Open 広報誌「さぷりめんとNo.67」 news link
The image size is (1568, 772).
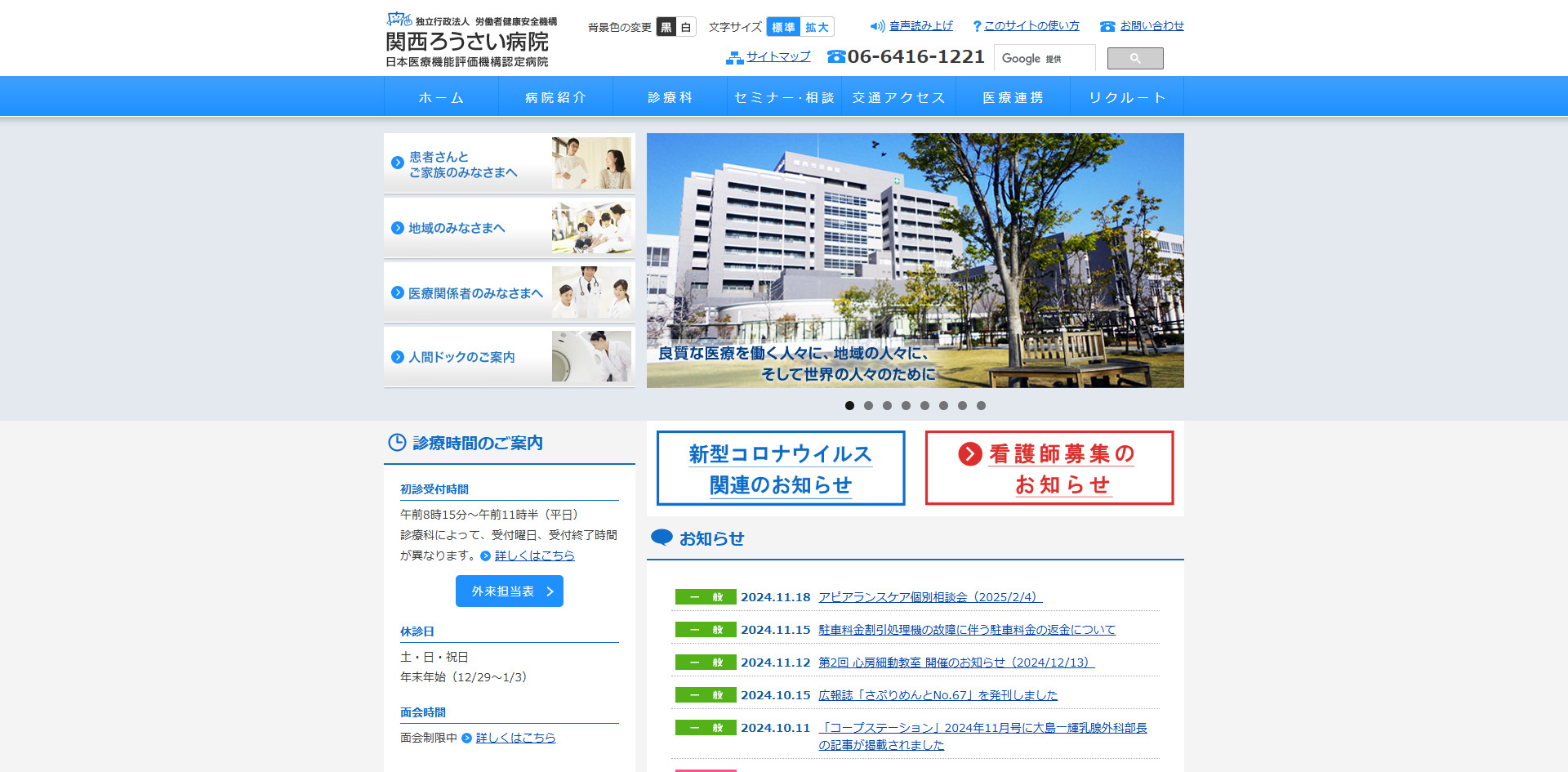coord(938,695)
